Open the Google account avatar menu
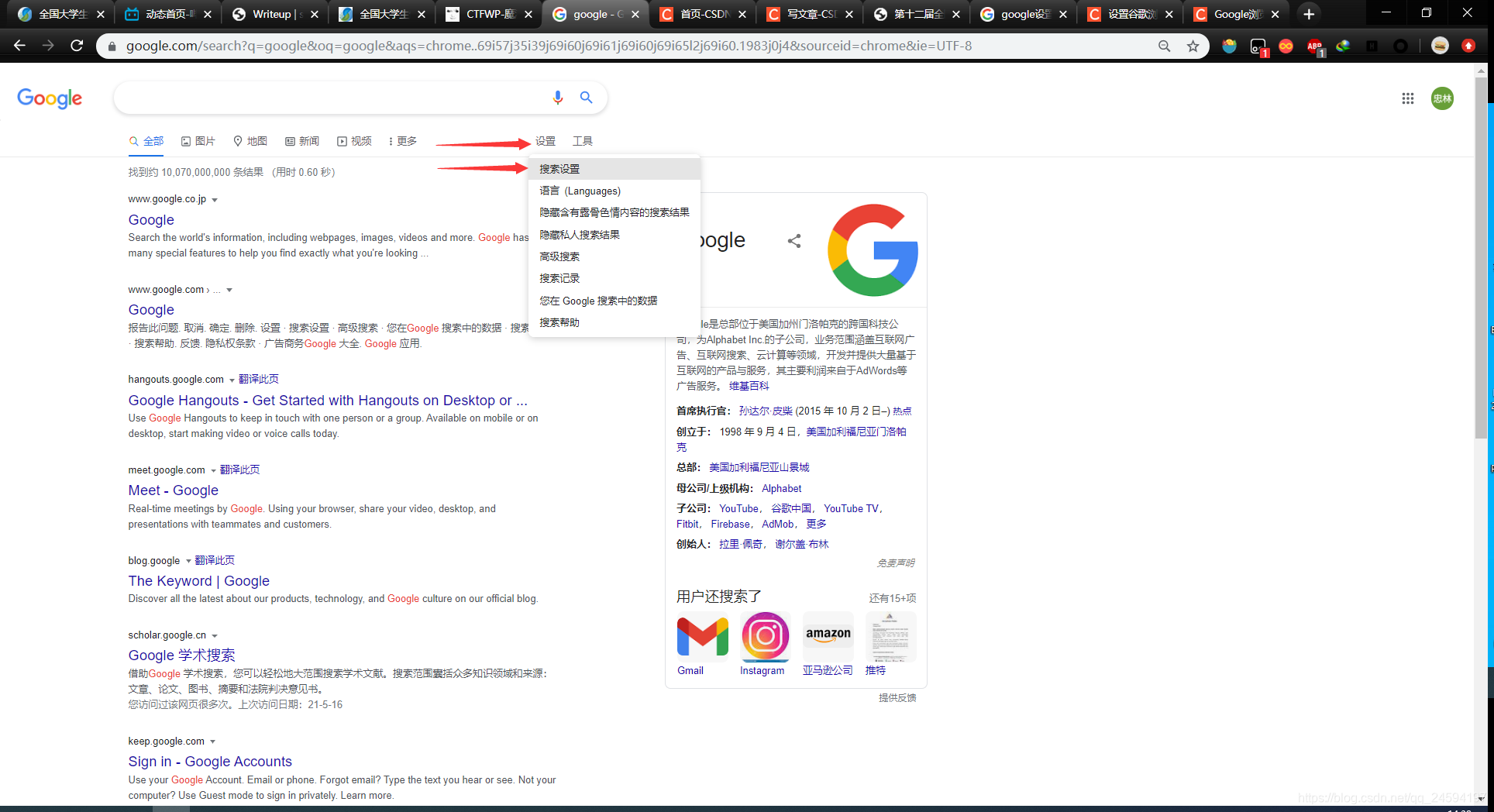 coord(1442,98)
